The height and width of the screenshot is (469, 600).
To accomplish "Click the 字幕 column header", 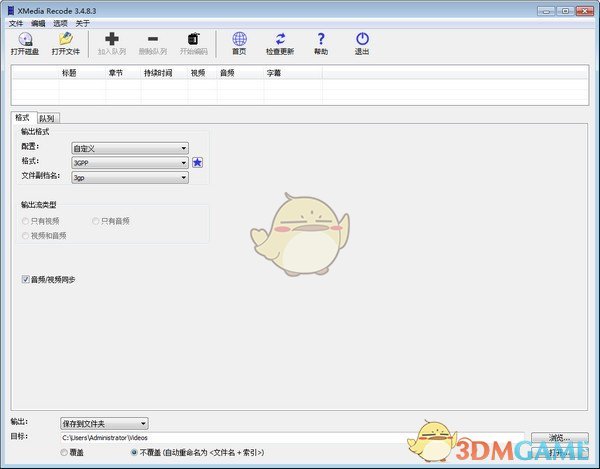I will click(x=293, y=73).
